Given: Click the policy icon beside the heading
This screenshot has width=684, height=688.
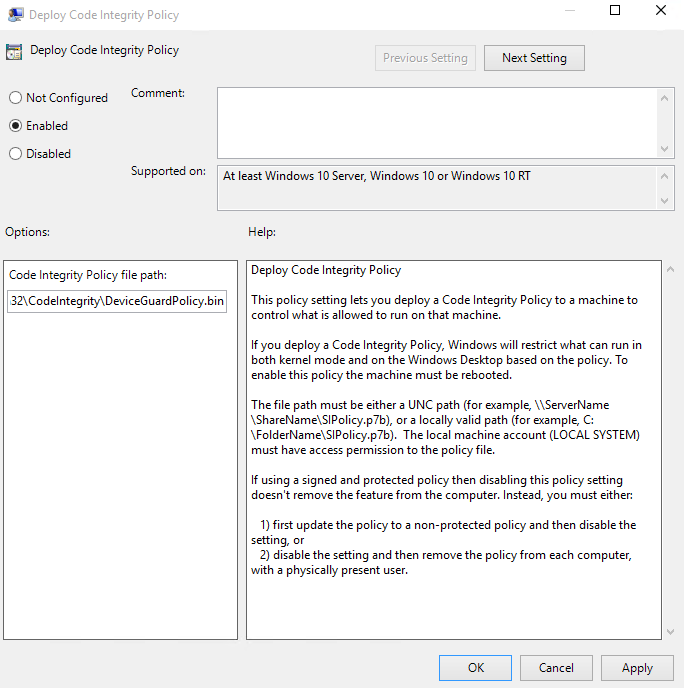Looking at the screenshot, I should click(14, 53).
